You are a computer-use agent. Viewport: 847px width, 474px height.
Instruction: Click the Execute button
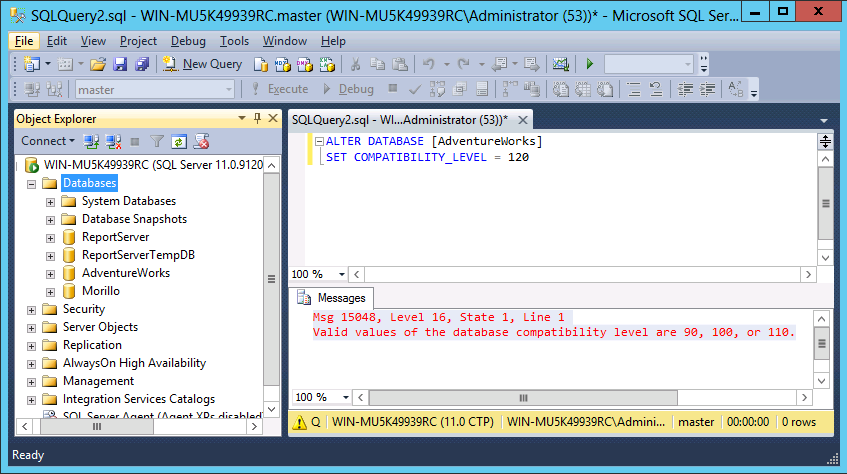tap(280, 89)
